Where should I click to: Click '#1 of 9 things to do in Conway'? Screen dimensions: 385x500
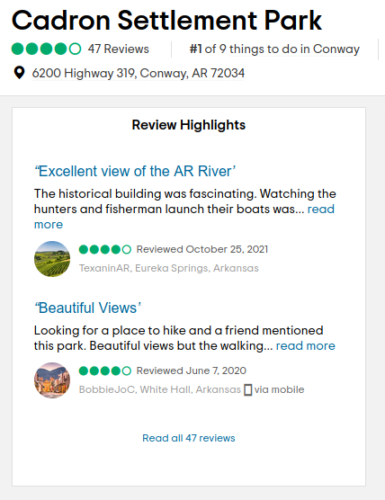click(275, 49)
